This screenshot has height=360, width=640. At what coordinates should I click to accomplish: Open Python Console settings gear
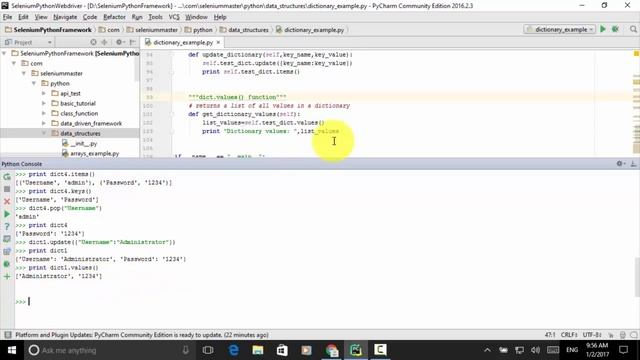point(620,164)
